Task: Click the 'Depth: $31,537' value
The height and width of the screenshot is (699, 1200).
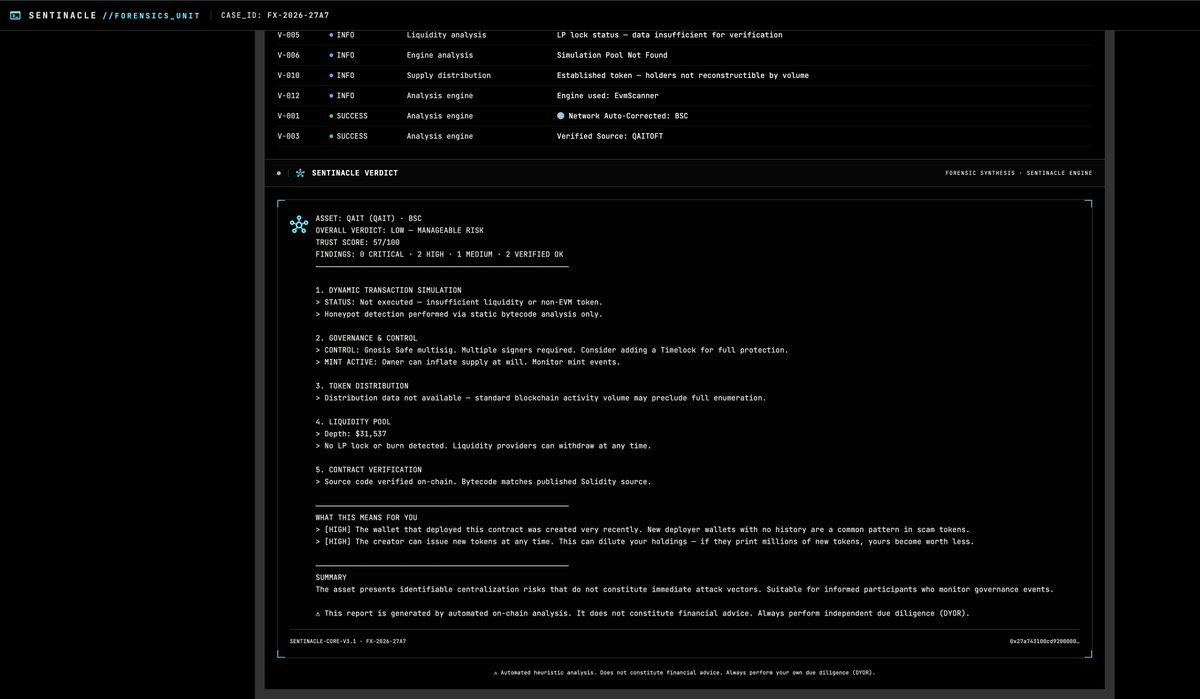Action: click(351, 434)
